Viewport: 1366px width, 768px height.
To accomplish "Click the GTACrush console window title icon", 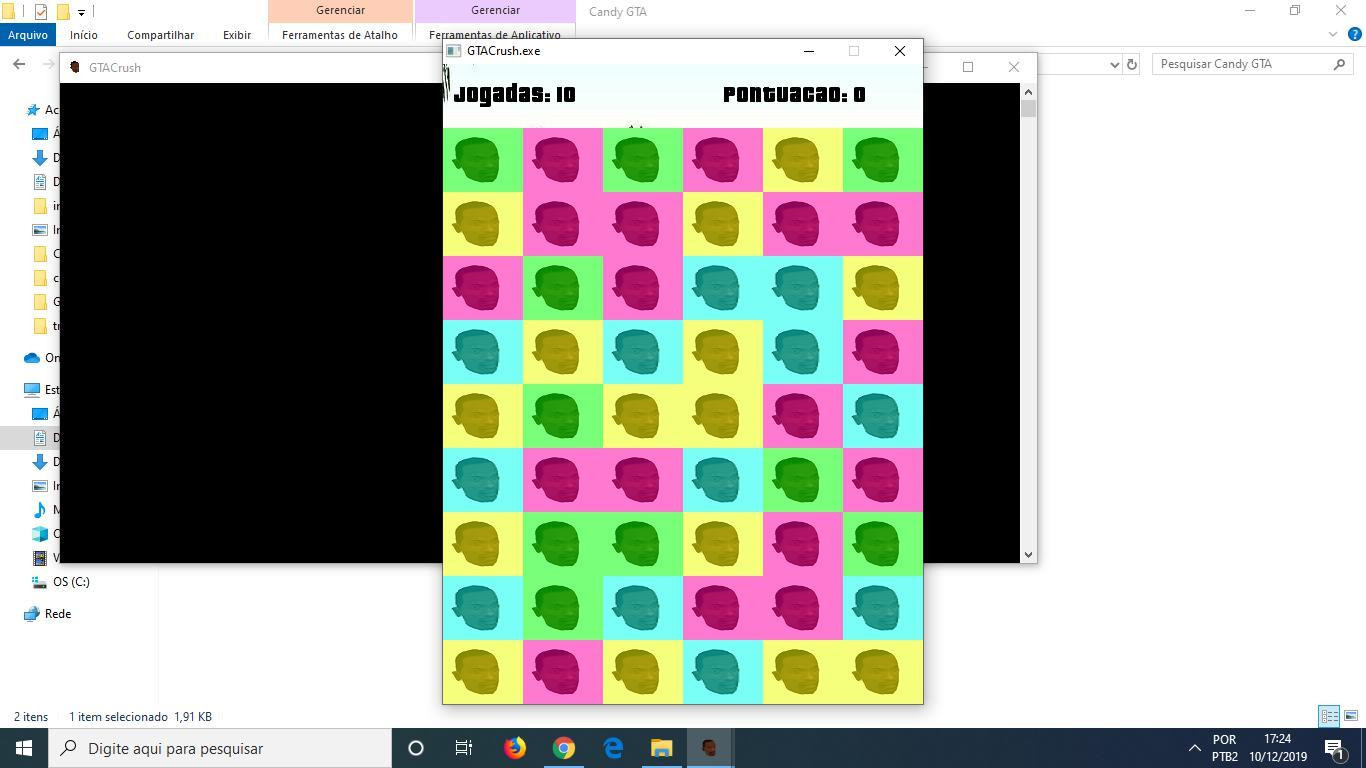I will [74, 67].
